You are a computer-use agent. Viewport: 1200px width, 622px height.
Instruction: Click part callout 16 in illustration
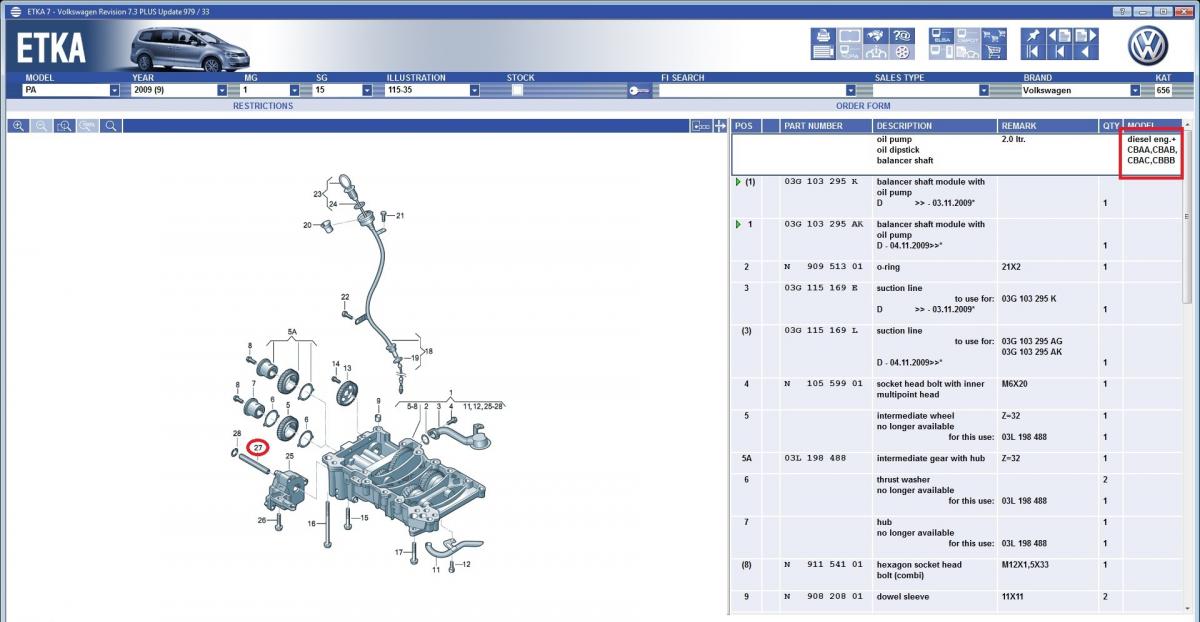[312, 523]
